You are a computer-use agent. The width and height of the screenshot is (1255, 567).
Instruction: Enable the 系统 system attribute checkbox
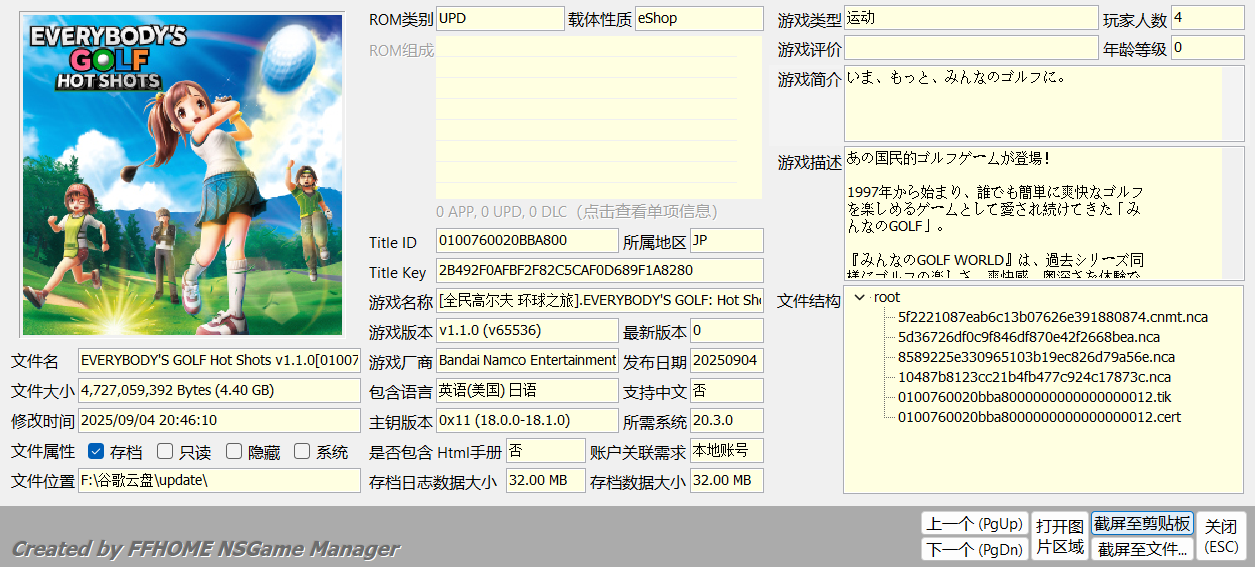[x=302, y=451]
